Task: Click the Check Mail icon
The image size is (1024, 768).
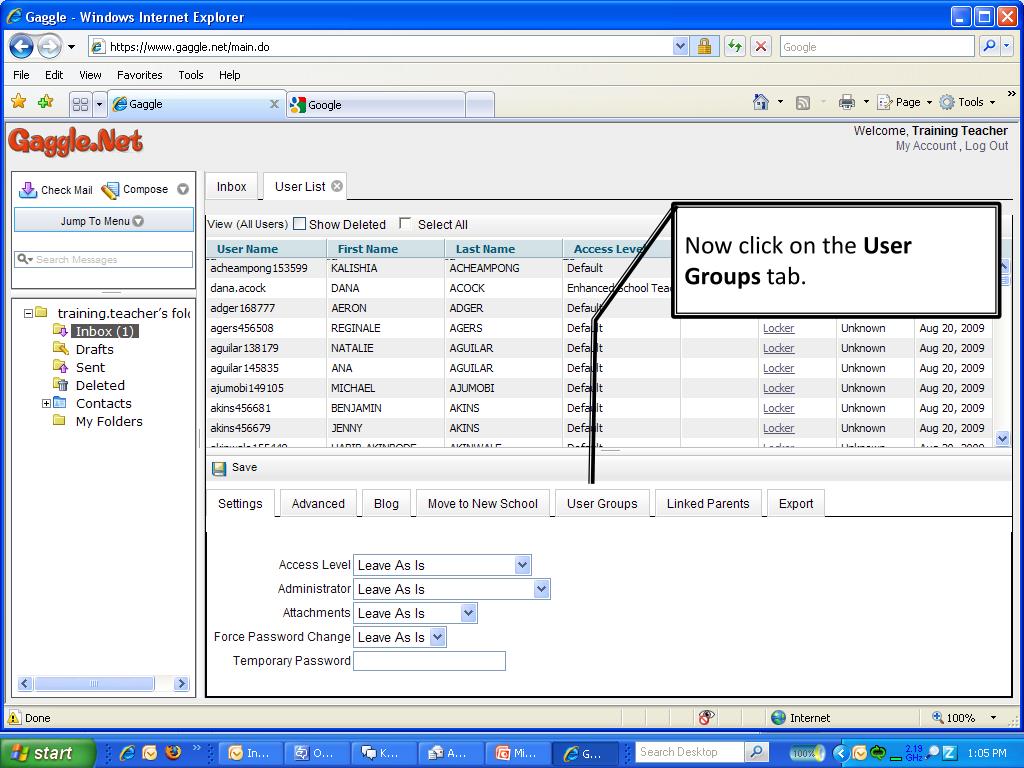Action: coord(28,190)
